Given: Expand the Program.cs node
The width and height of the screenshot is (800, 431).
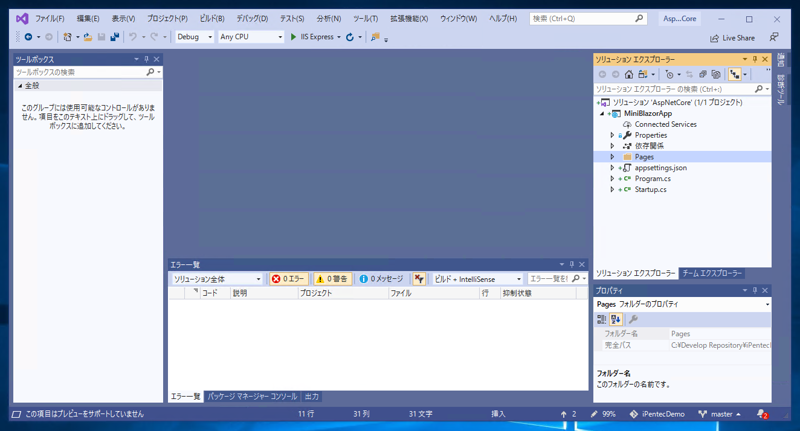Looking at the screenshot, I should (612, 179).
